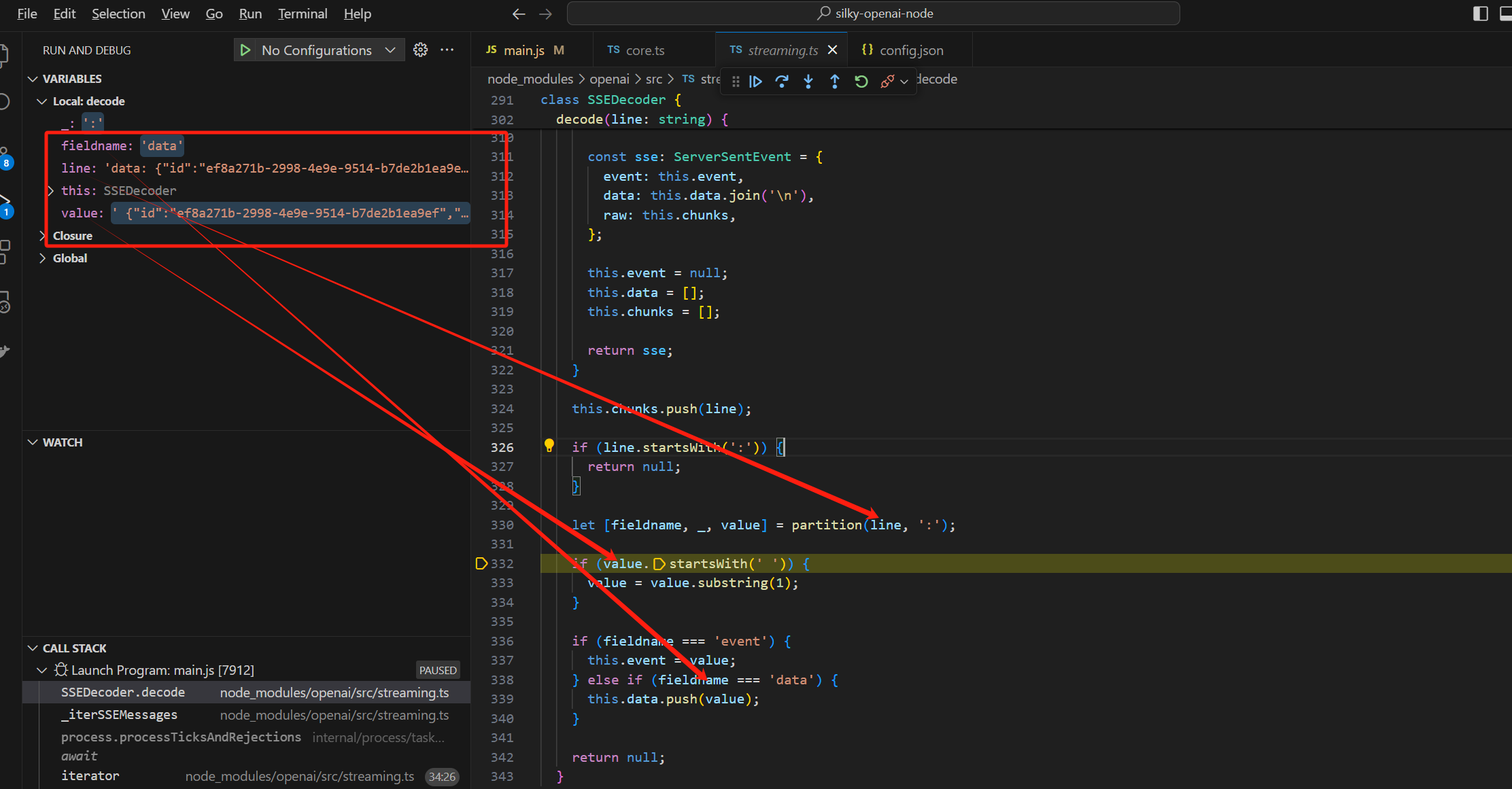This screenshot has width=1512, height=789.
Task: Select the process.processTicksAndRejections stack frame
Action: pos(247,737)
